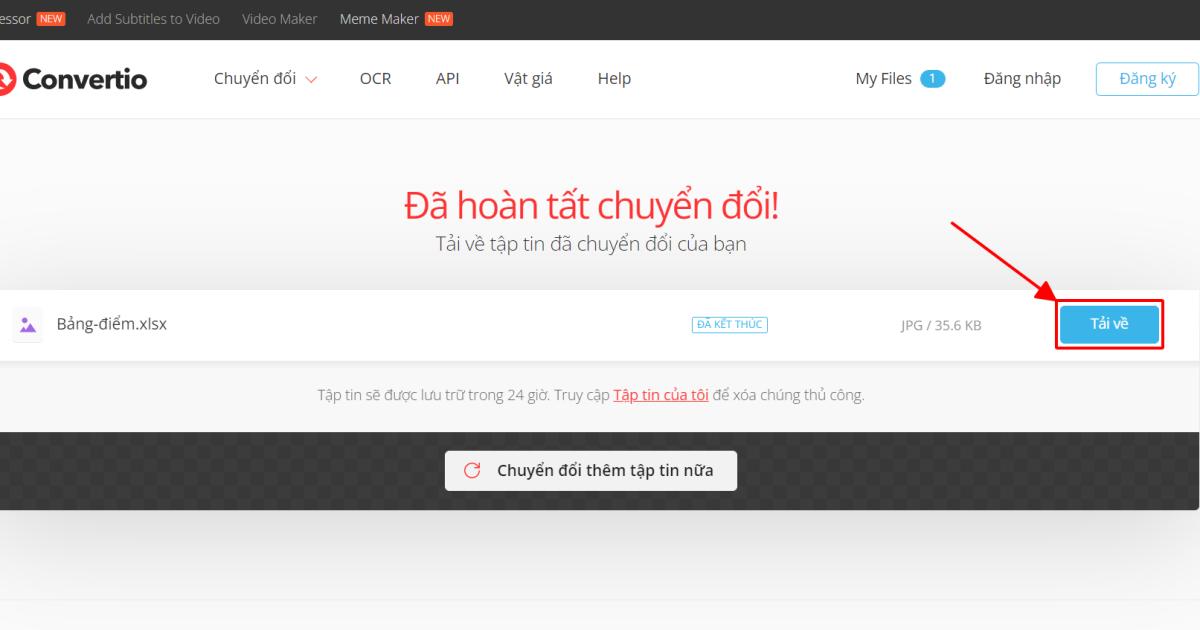Click the circular refresh icon before Chuyển đổi thêm tập tin nữa
The width and height of the screenshot is (1200, 630).
tap(471, 470)
